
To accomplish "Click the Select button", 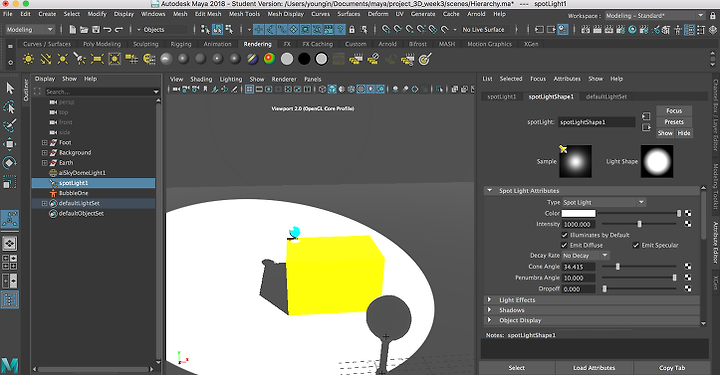I will point(517,368).
